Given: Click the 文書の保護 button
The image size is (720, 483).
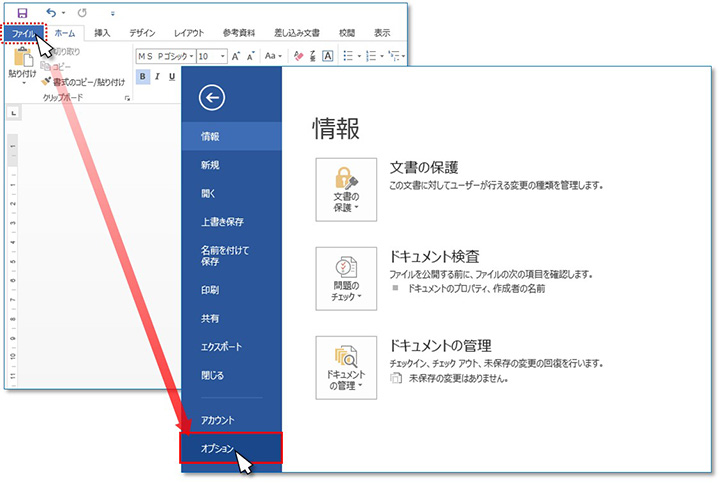Looking at the screenshot, I should click(x=346, y=190).
